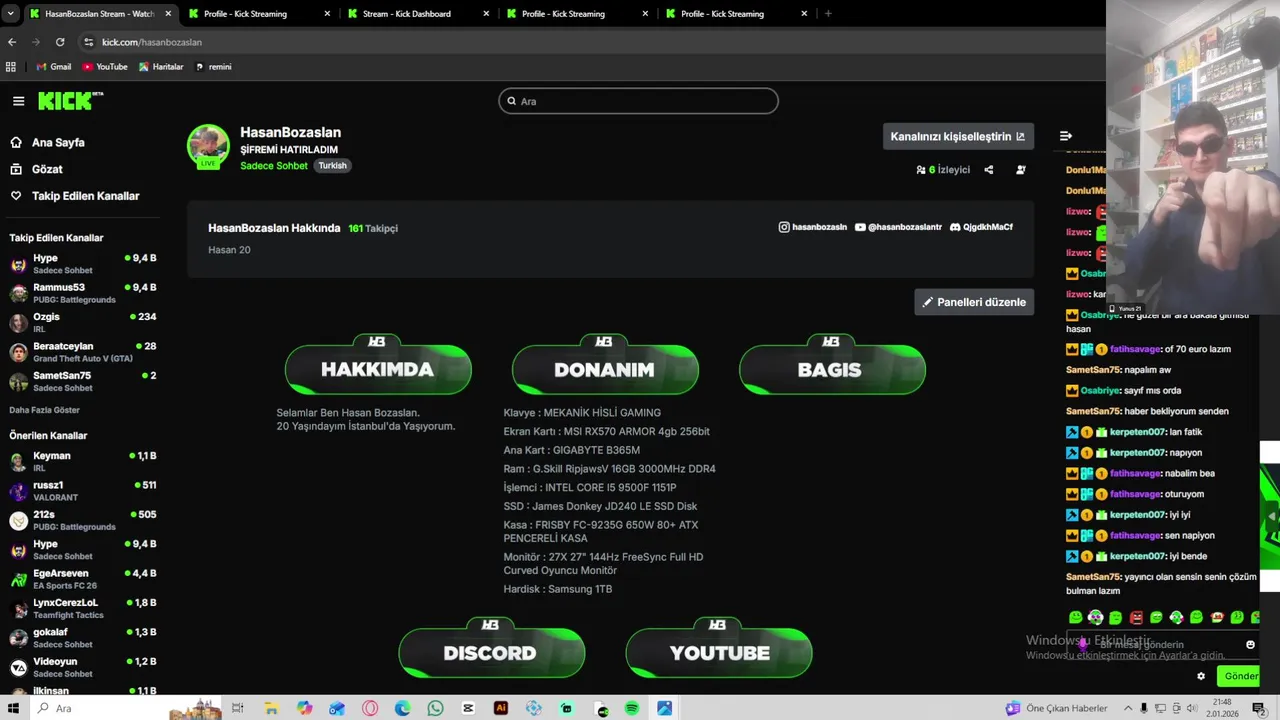Open Ozgis followed channel
This screenshot has height=720, width=1280.
pos(82,322)
